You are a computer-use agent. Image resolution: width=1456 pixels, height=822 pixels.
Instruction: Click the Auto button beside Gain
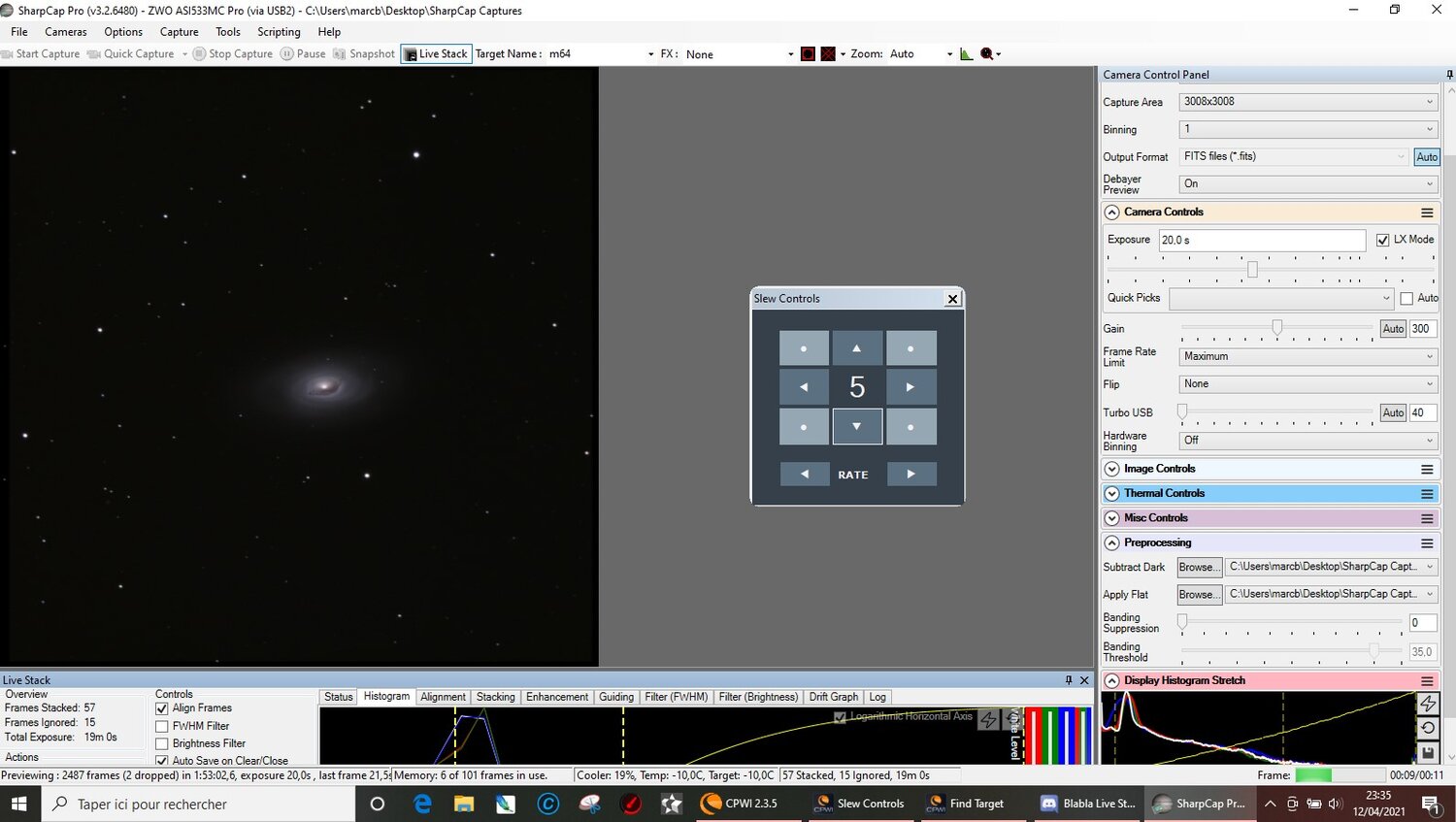(1393, 329)
